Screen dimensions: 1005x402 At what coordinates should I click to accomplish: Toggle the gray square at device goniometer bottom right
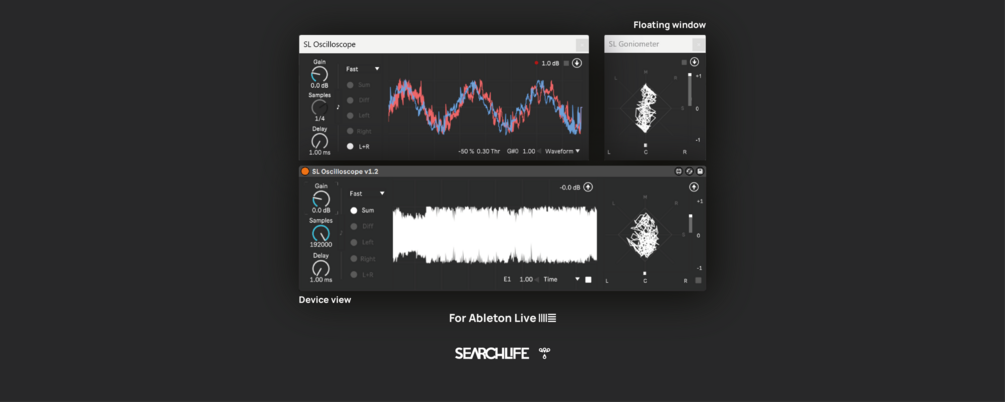coord(699,280)
